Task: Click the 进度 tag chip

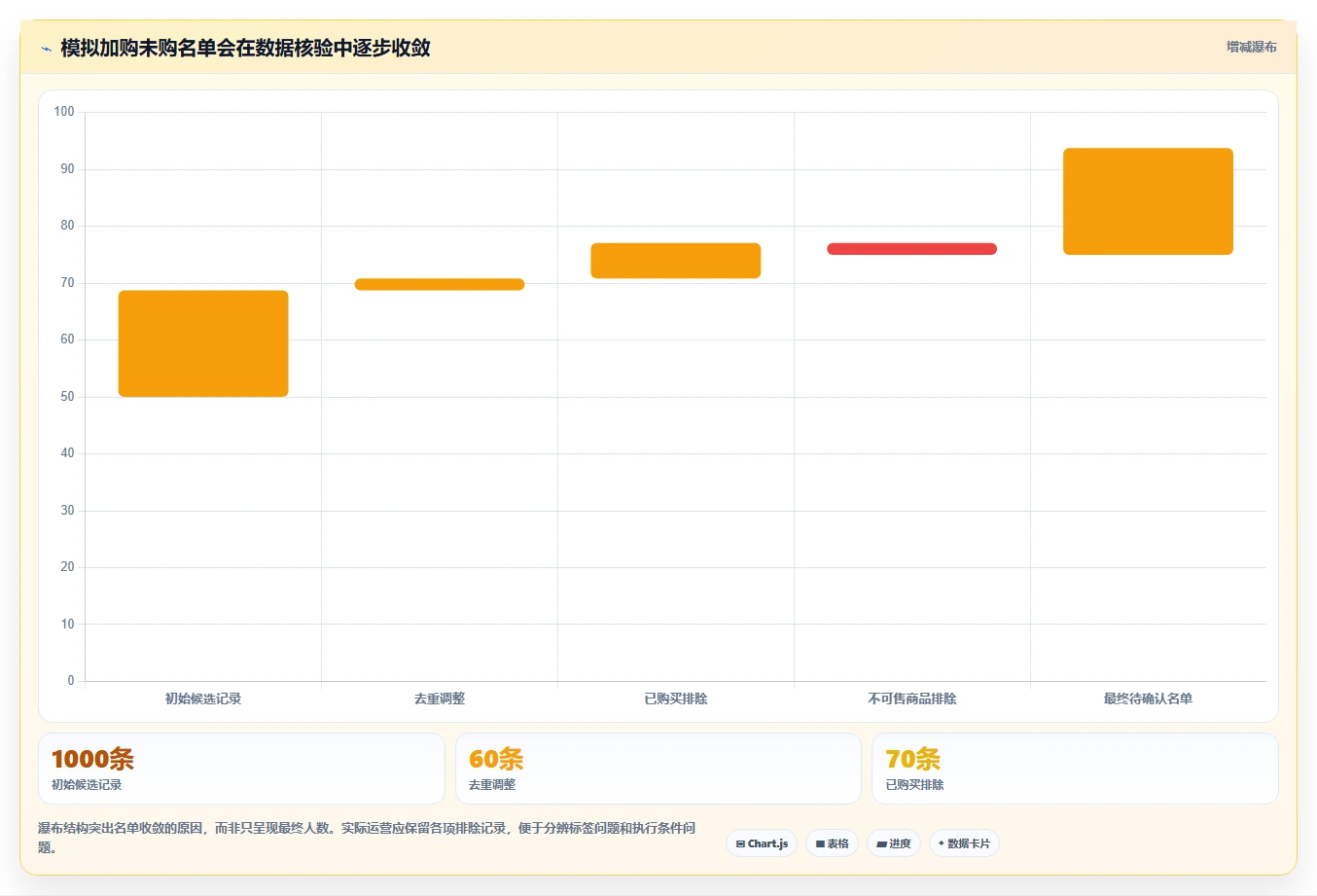Action: [894, 843]
